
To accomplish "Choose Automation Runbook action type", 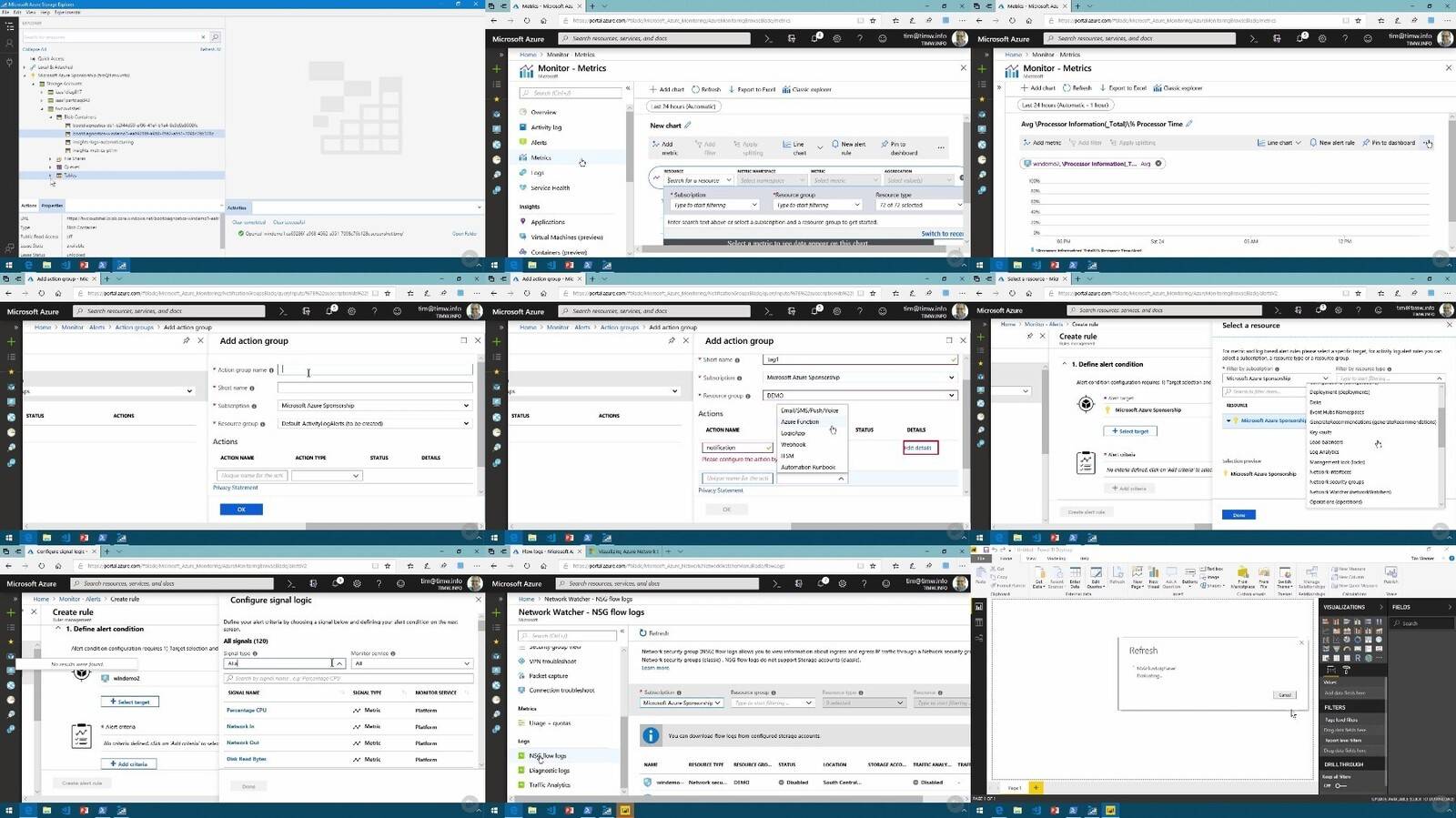I will click(x=808, y=467).
